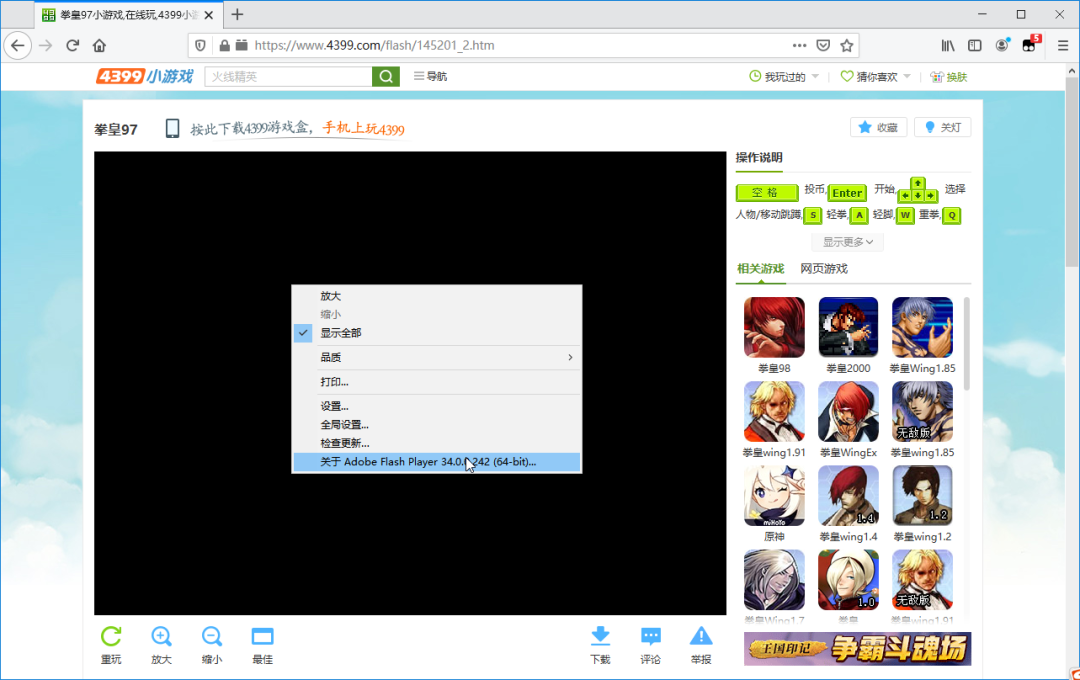1080x680 pixels.
Task: Open the Firefox hamburger menu
Action: (1063, 45)
